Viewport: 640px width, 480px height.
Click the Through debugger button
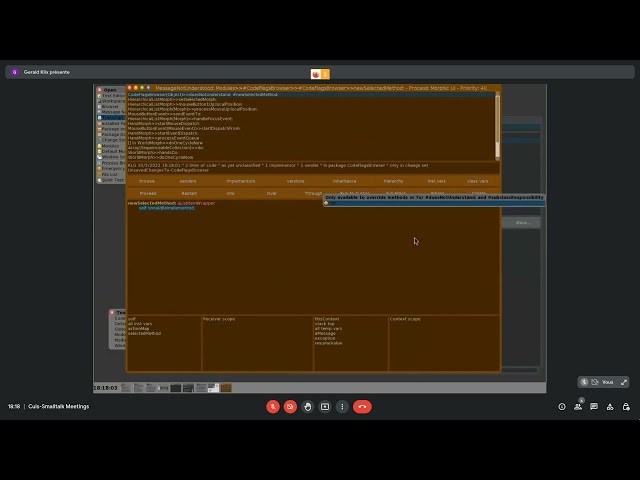(x=313, y=193)
